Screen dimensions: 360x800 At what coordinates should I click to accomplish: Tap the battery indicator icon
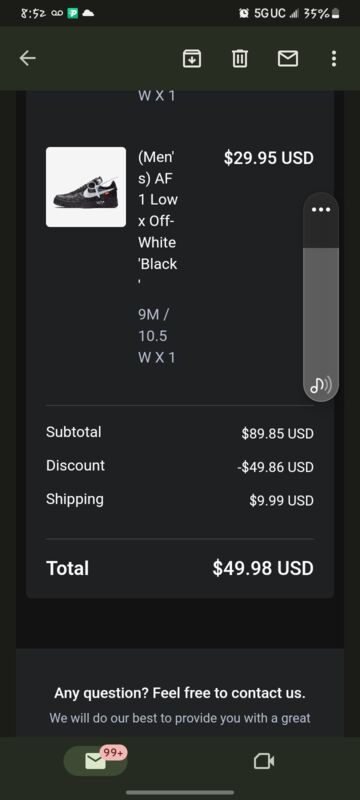[x=336, y=14]
